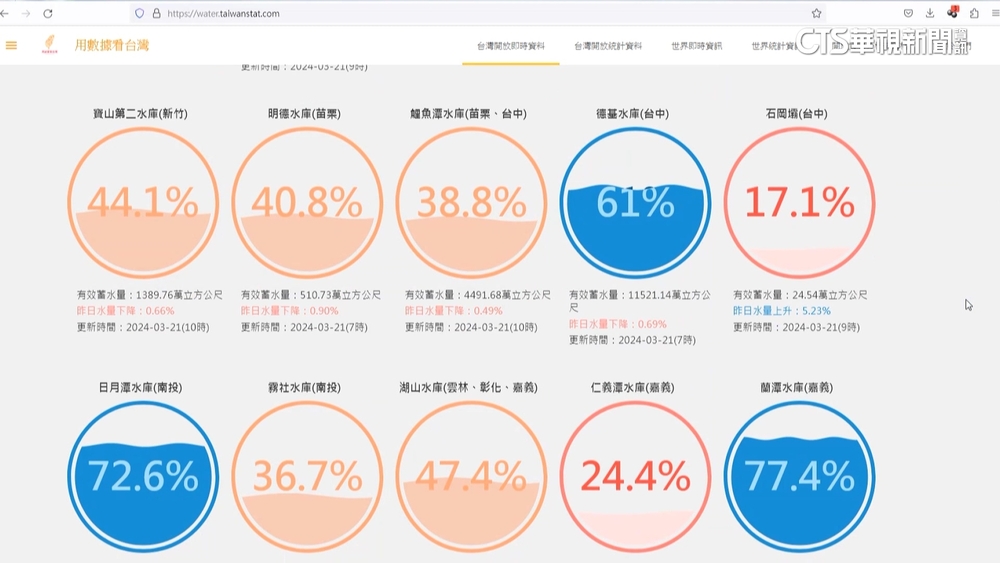Click the title 寶山第二水庫(新竹)

(140, 113)
